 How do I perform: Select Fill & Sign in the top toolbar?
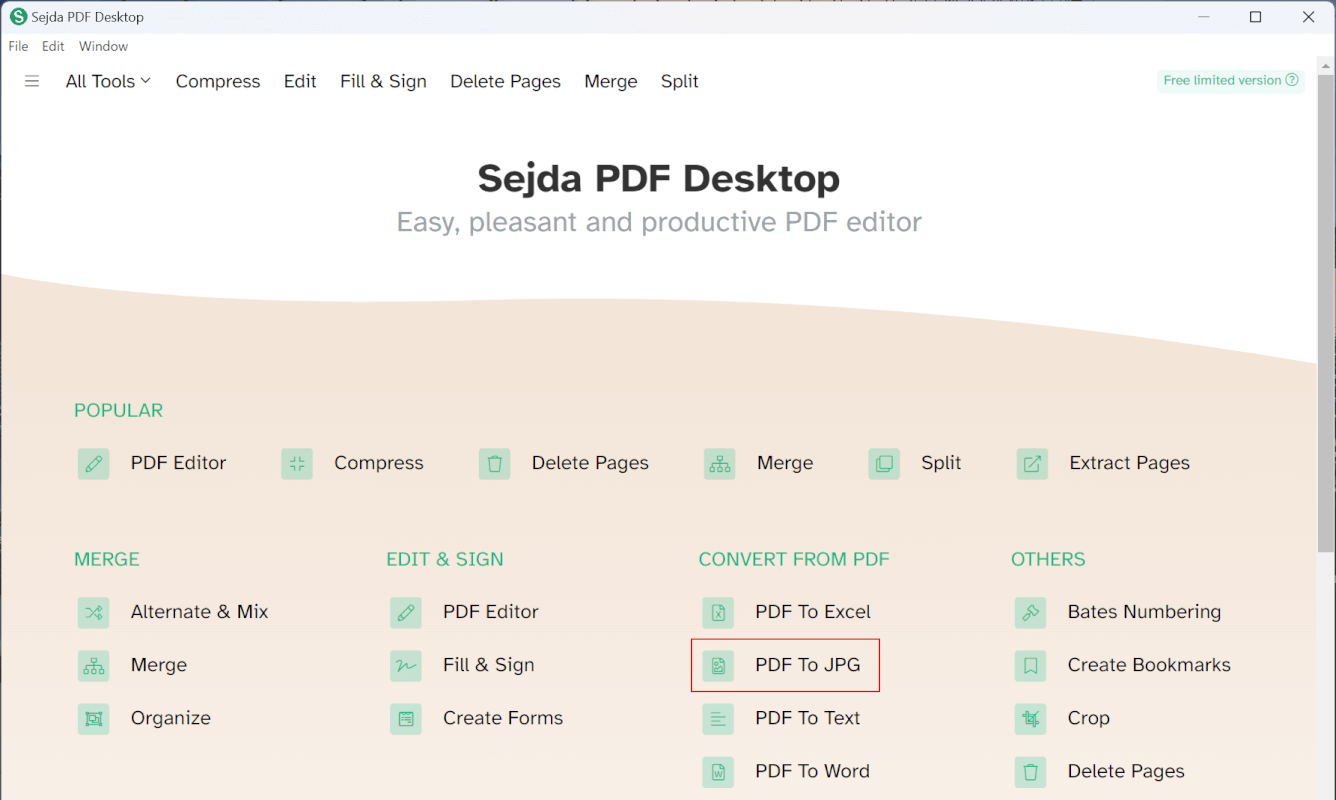point(383,82)
